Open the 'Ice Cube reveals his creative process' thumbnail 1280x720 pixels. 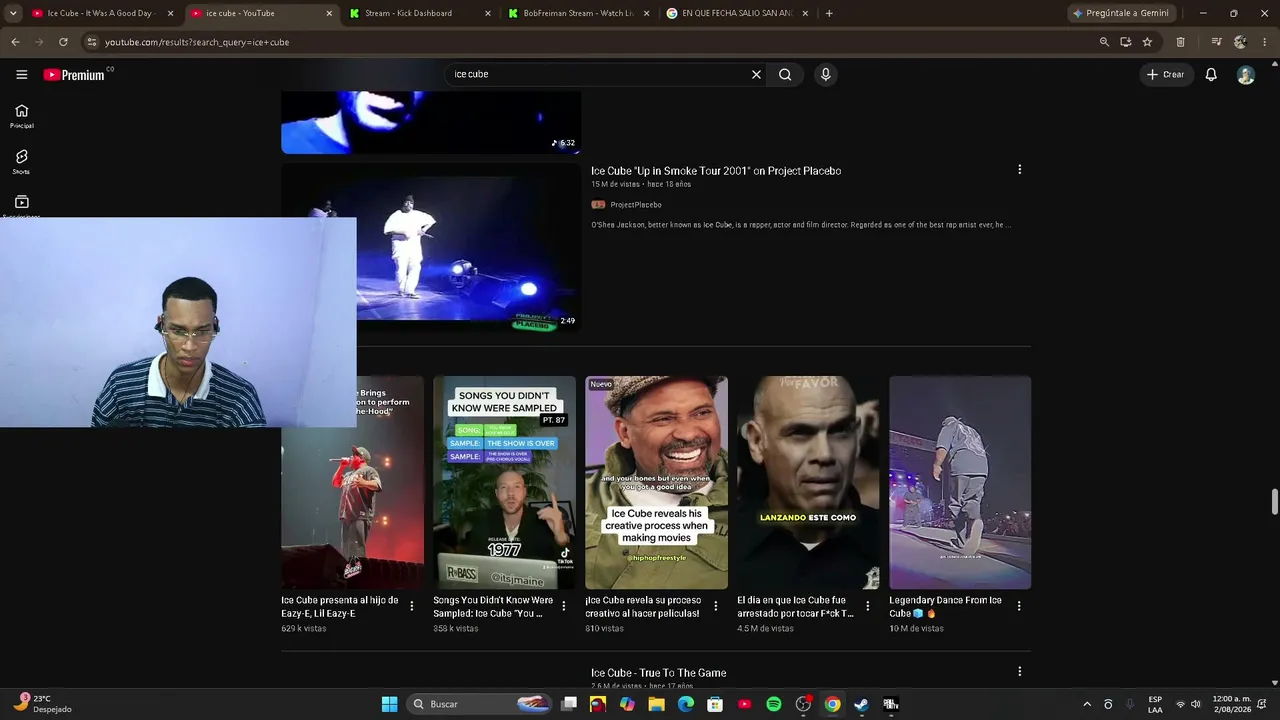click(656, 482)
